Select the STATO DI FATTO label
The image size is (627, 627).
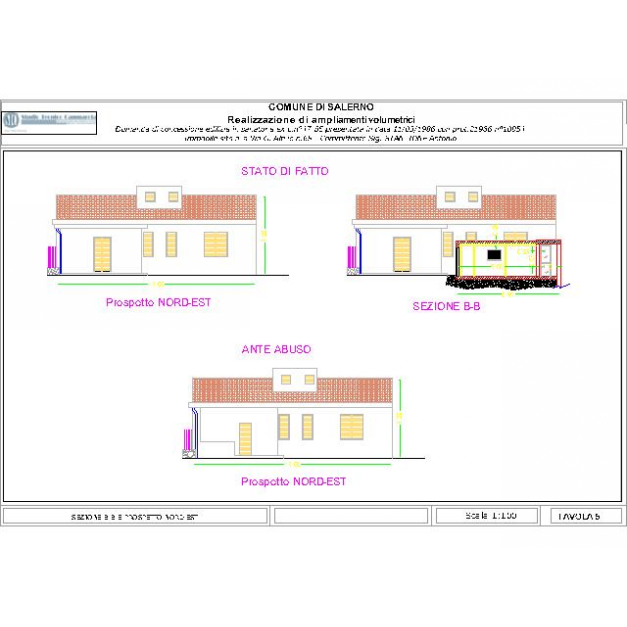(285, 171)
